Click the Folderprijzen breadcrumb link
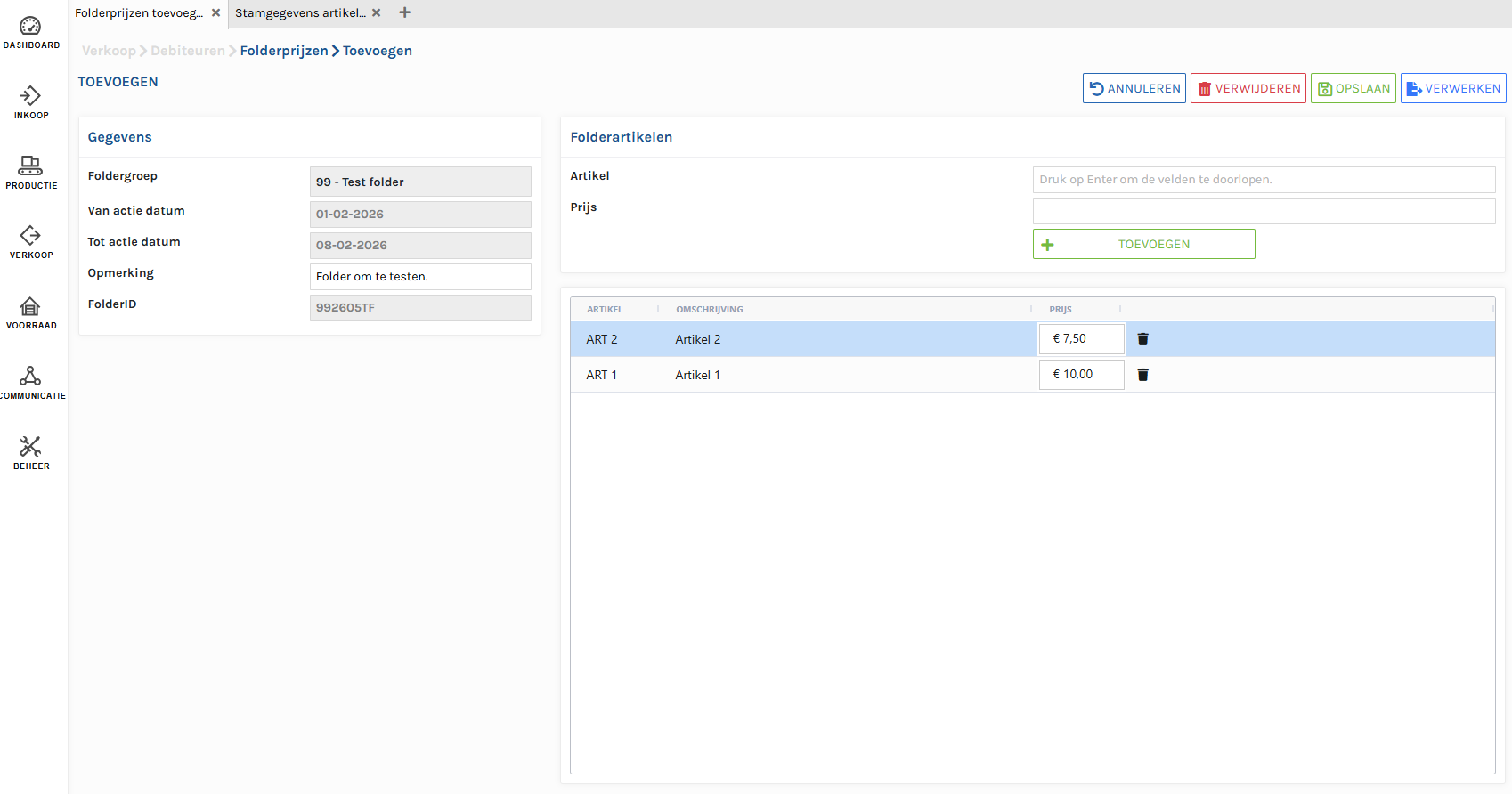 tap(284, 51)
